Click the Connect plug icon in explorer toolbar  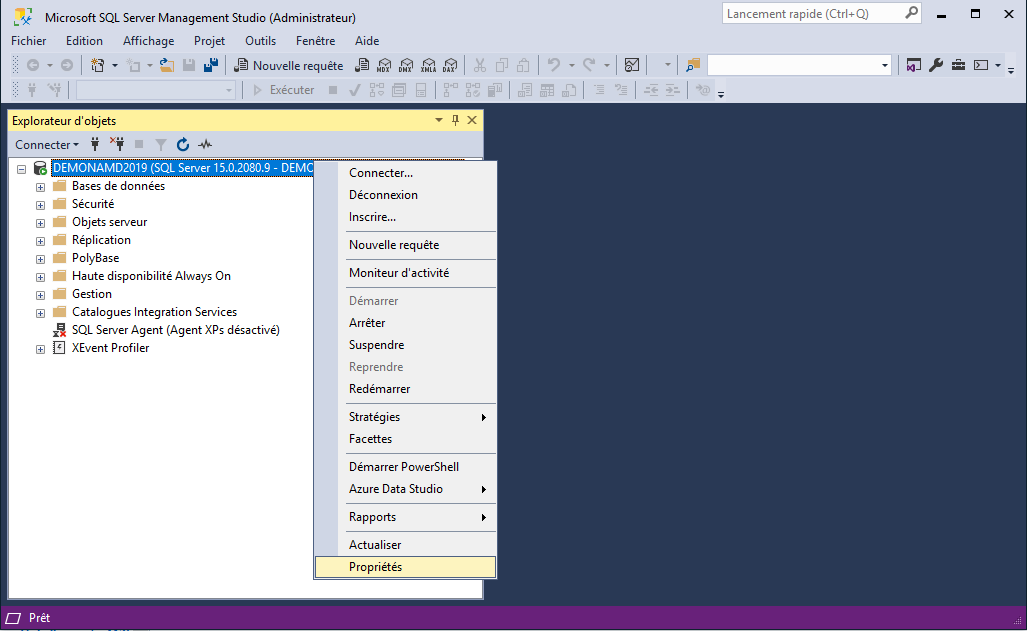pyautogui.click(x=95, y=145)
